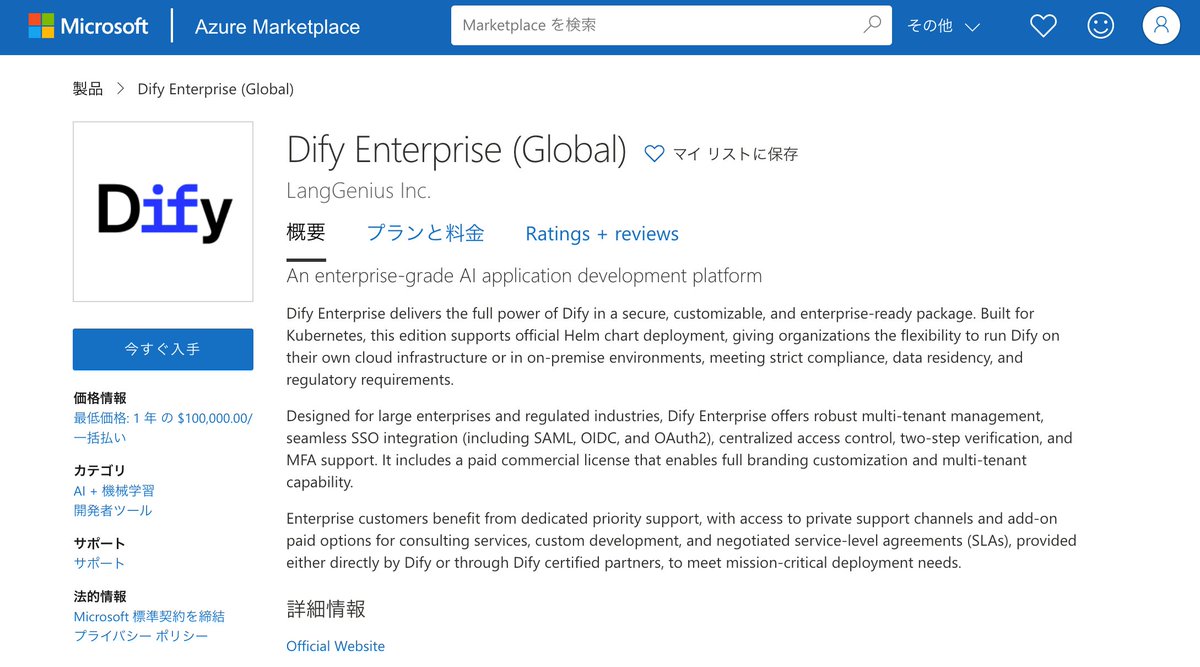Click the enterprise-grade AI platform tagline

click(x=524, y=275)
